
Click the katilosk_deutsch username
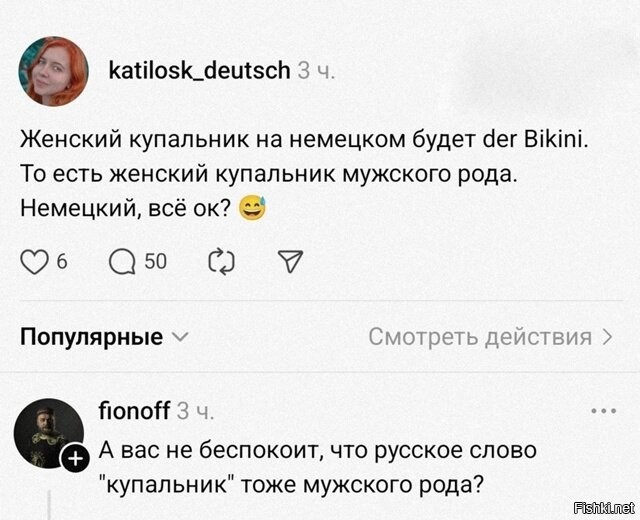(x=199, y=70)
